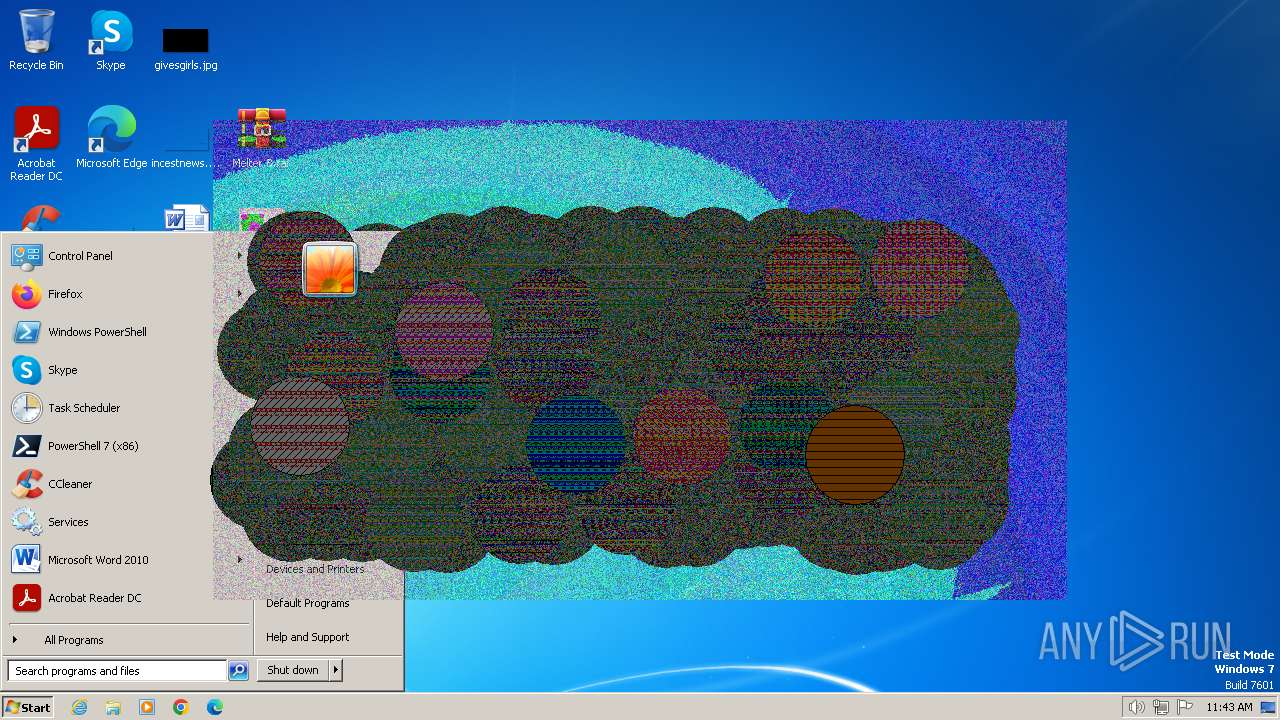
Task: Expand the Microsoft Word 2010 jump list arrow
Action: tap(240, 560)
